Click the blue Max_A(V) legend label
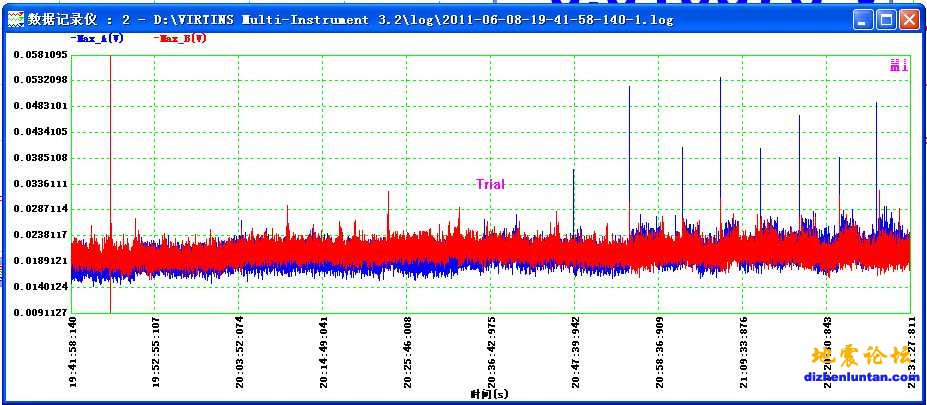 (97, 38)
